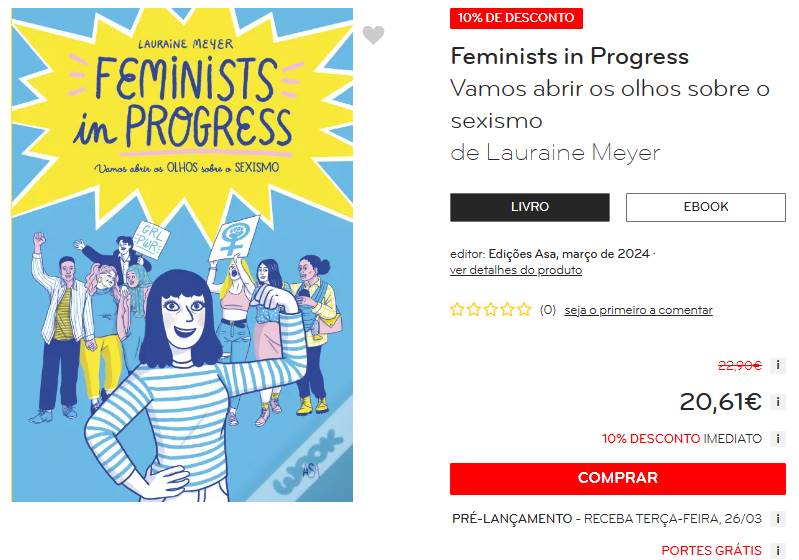The width and height of the screenshot is (799, 560).
Task: Select the fifth rating star
Action: pos(524,310)
